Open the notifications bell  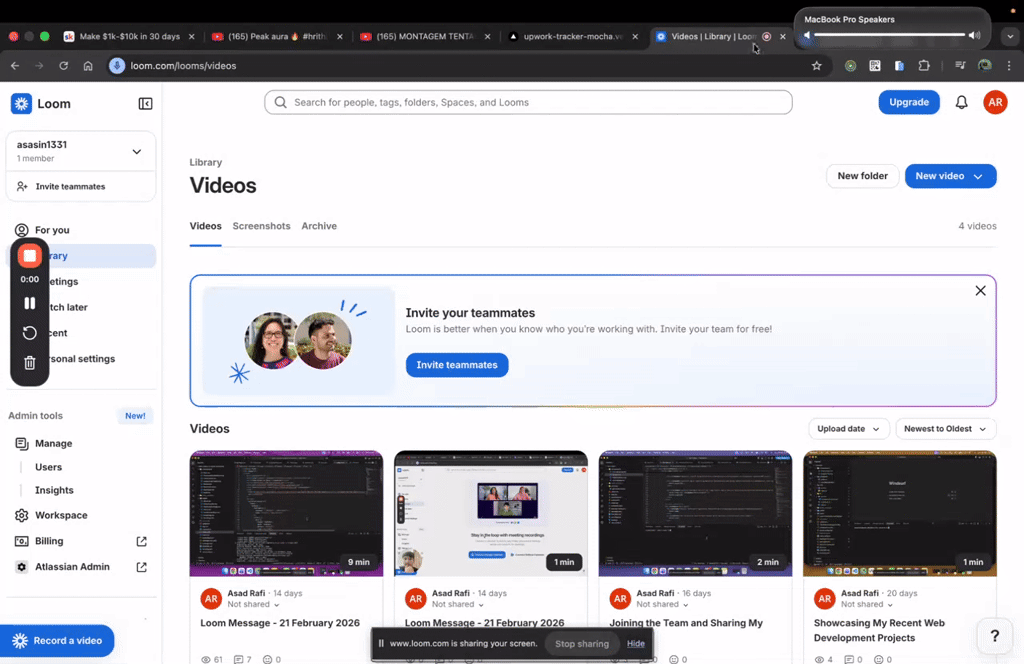[x=961, y=103]
